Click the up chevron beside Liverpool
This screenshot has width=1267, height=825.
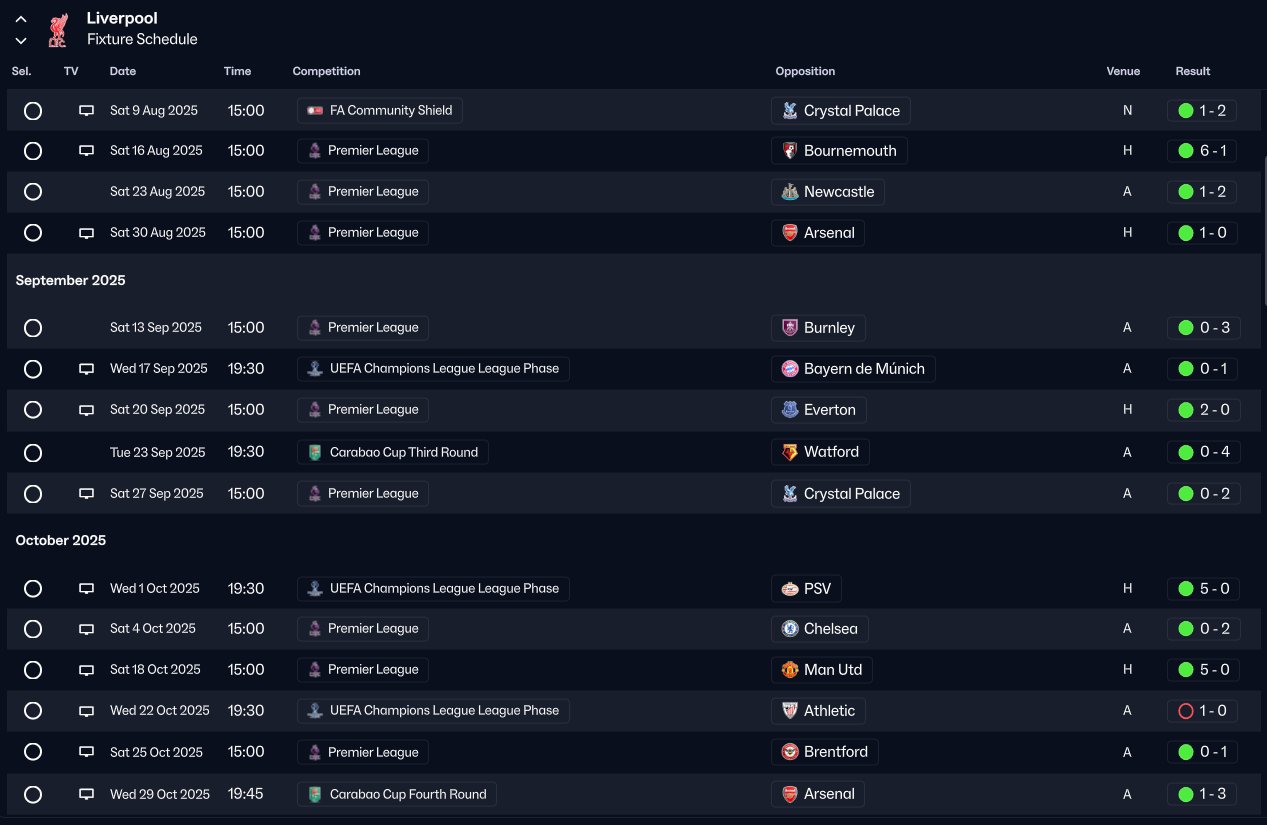21,19
